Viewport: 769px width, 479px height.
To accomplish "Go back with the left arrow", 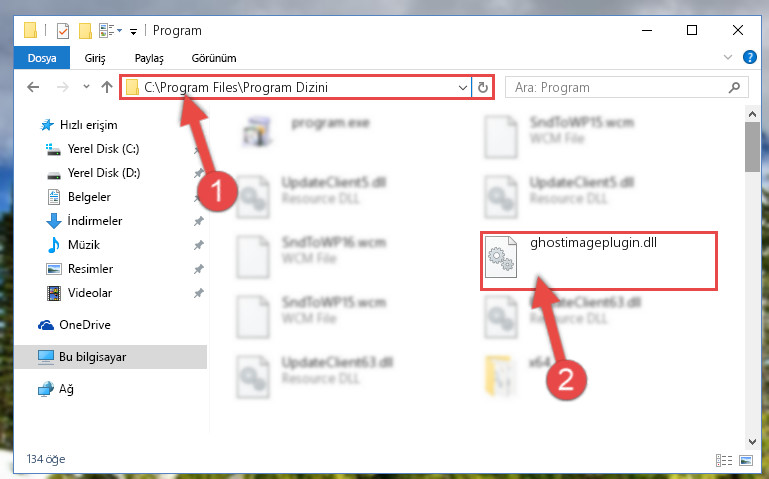I will point(33,87).
